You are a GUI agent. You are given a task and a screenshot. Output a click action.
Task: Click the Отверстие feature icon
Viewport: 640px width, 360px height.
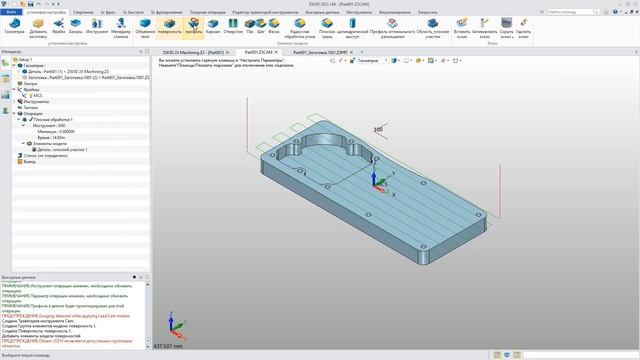click(233, 27)
